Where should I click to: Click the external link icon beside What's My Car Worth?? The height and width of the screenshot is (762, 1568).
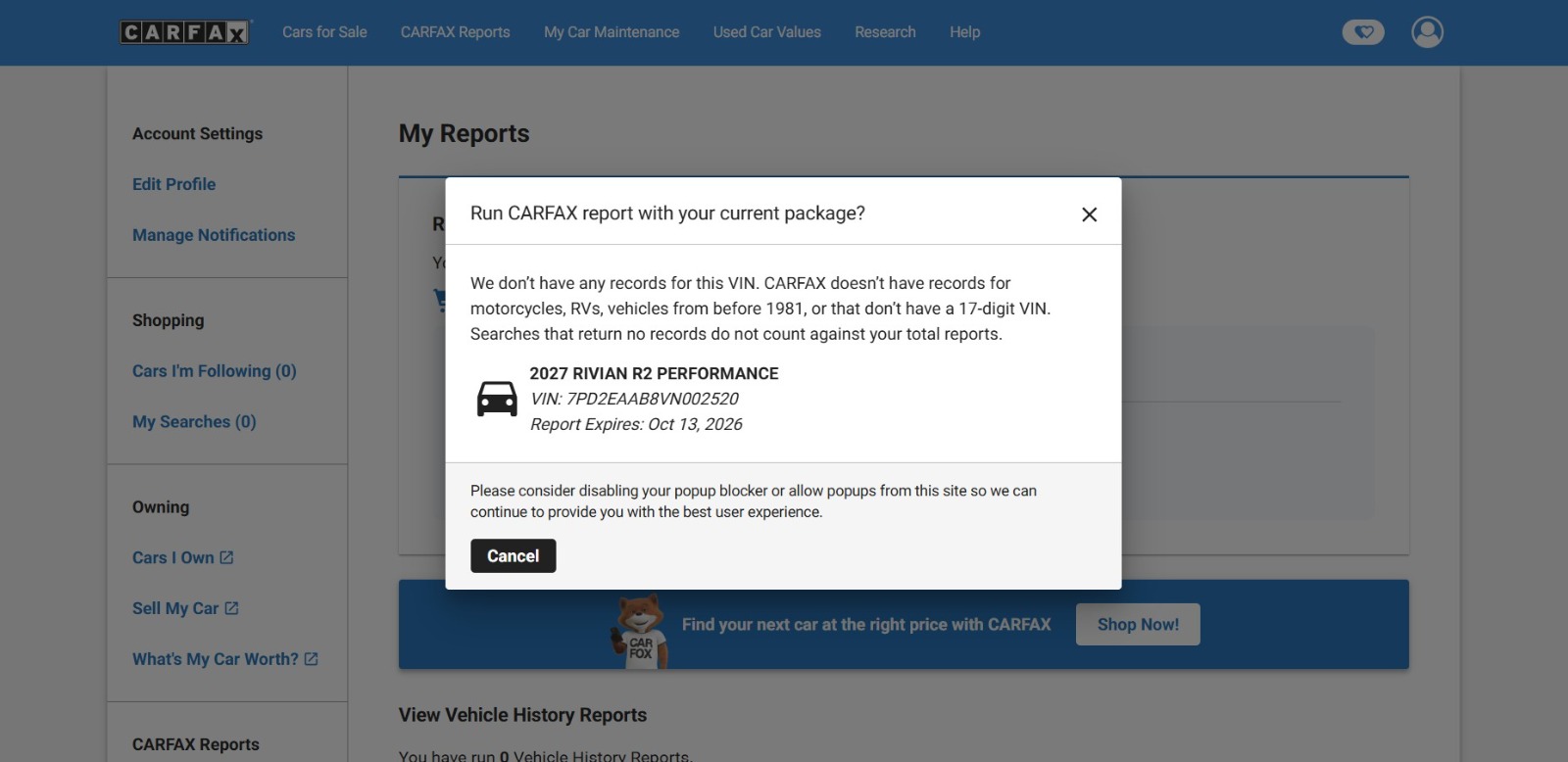[311, 659]
